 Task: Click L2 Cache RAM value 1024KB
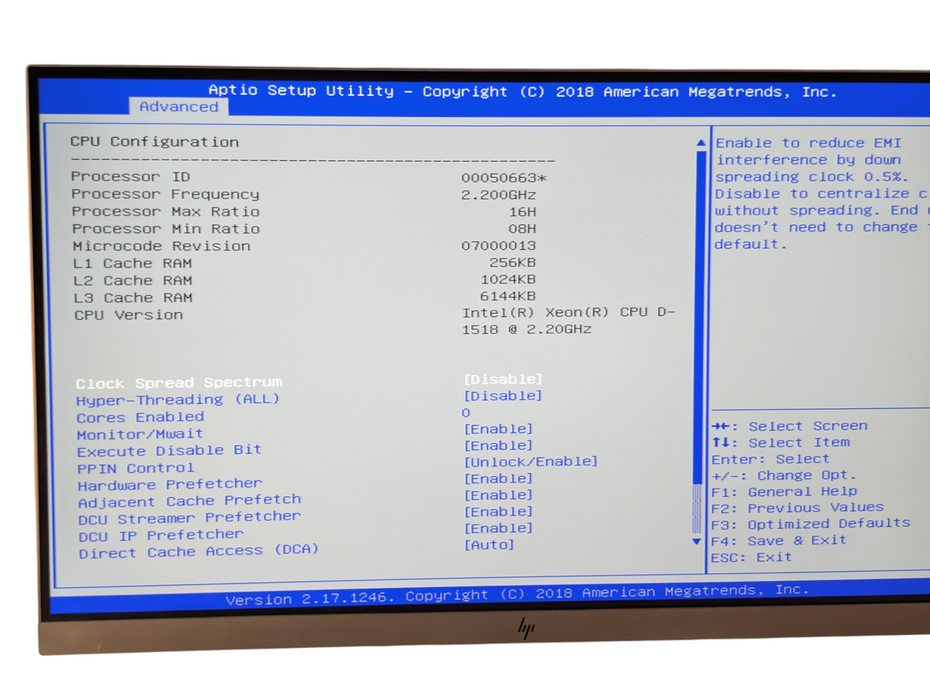coord(508,279)
